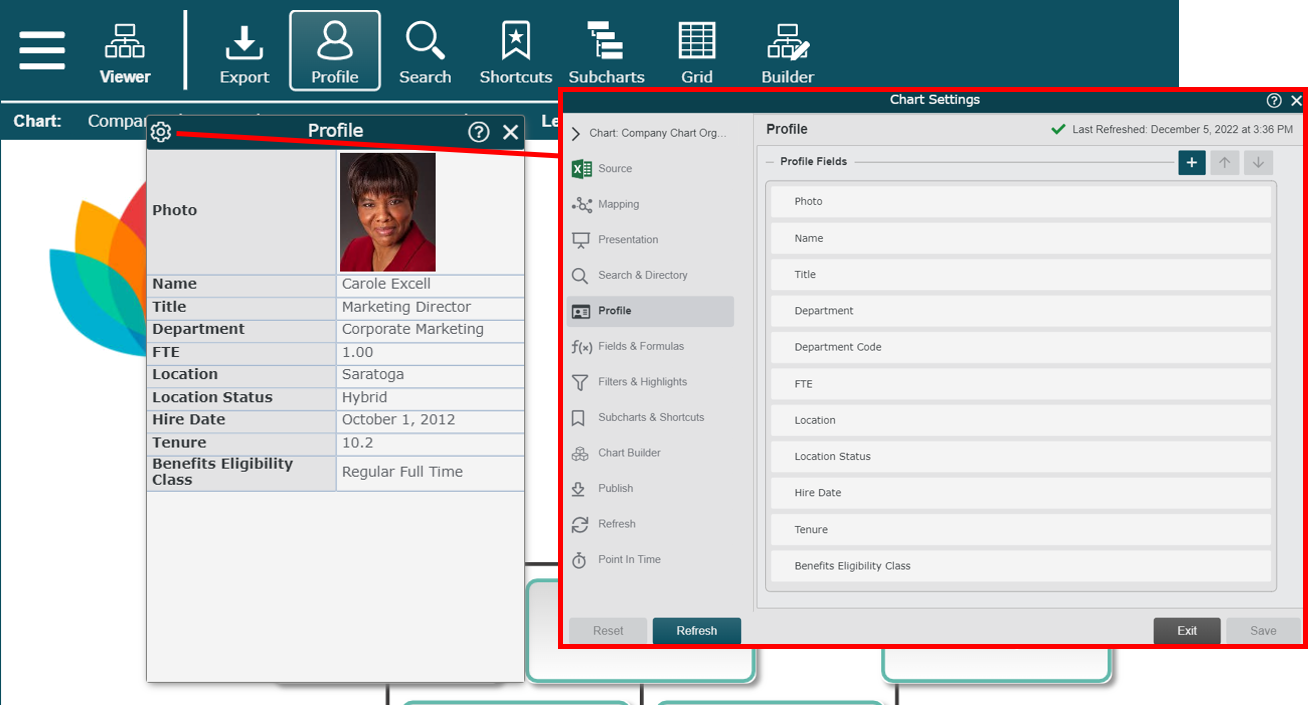
Task: Click the Profile panel gear icon
Action: (x=161, y=131)
